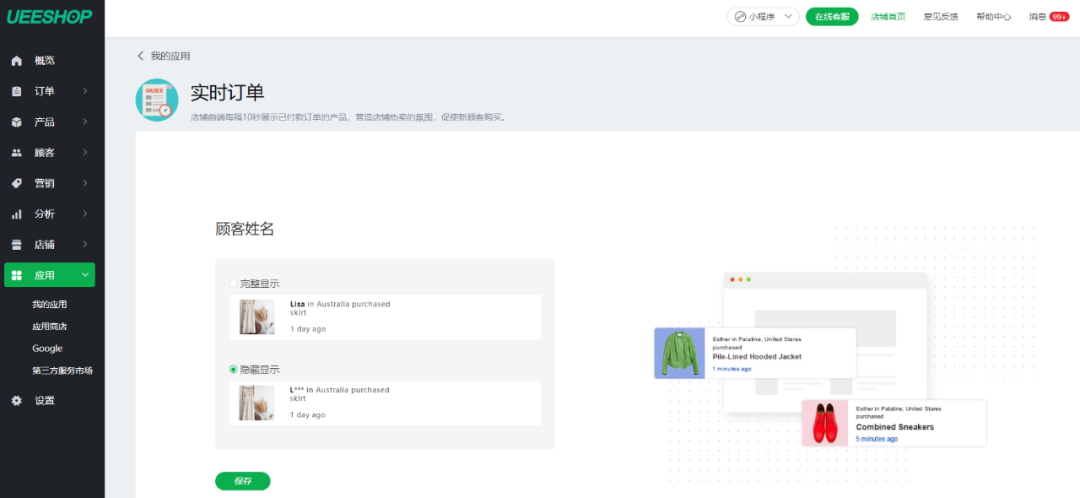The width and height of the screenshot is (1080, 498).
Task: Click the 店铺 storefront icon
Action: click(x=17, y=245)
